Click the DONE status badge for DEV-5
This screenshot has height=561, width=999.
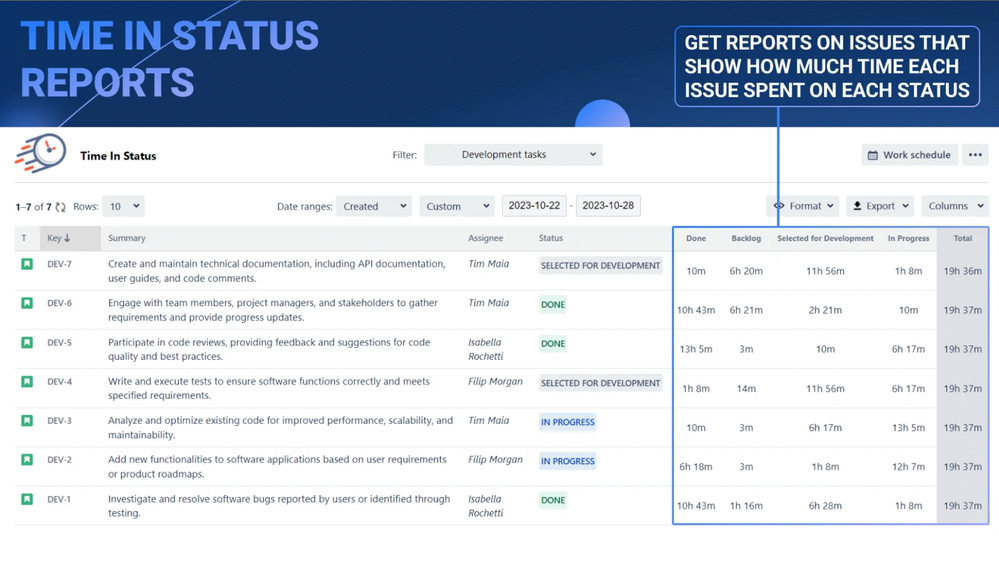pyautogui.click(x=553, y=344)
